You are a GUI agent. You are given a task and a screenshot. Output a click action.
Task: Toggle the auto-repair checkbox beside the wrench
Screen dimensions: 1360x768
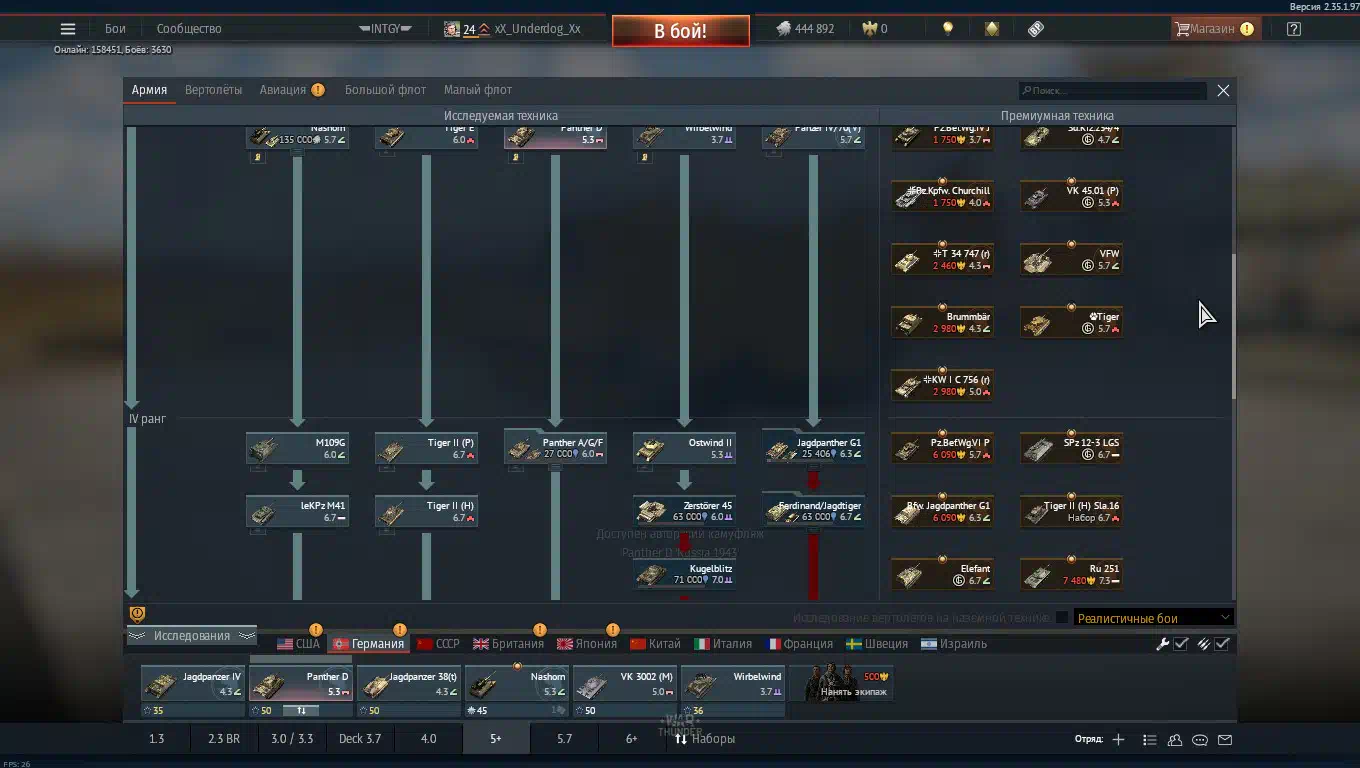(x=1181, y=644)
